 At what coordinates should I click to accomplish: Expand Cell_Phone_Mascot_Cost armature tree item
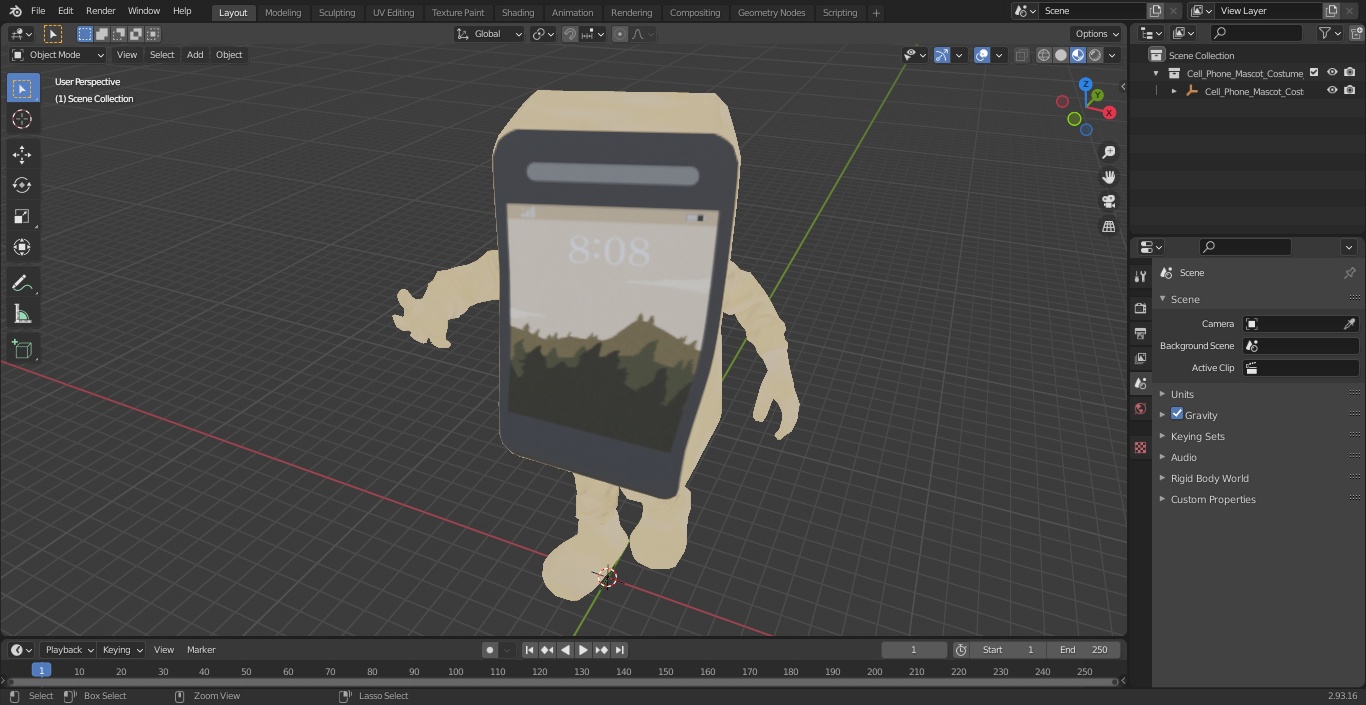(x=1174, y=91)
